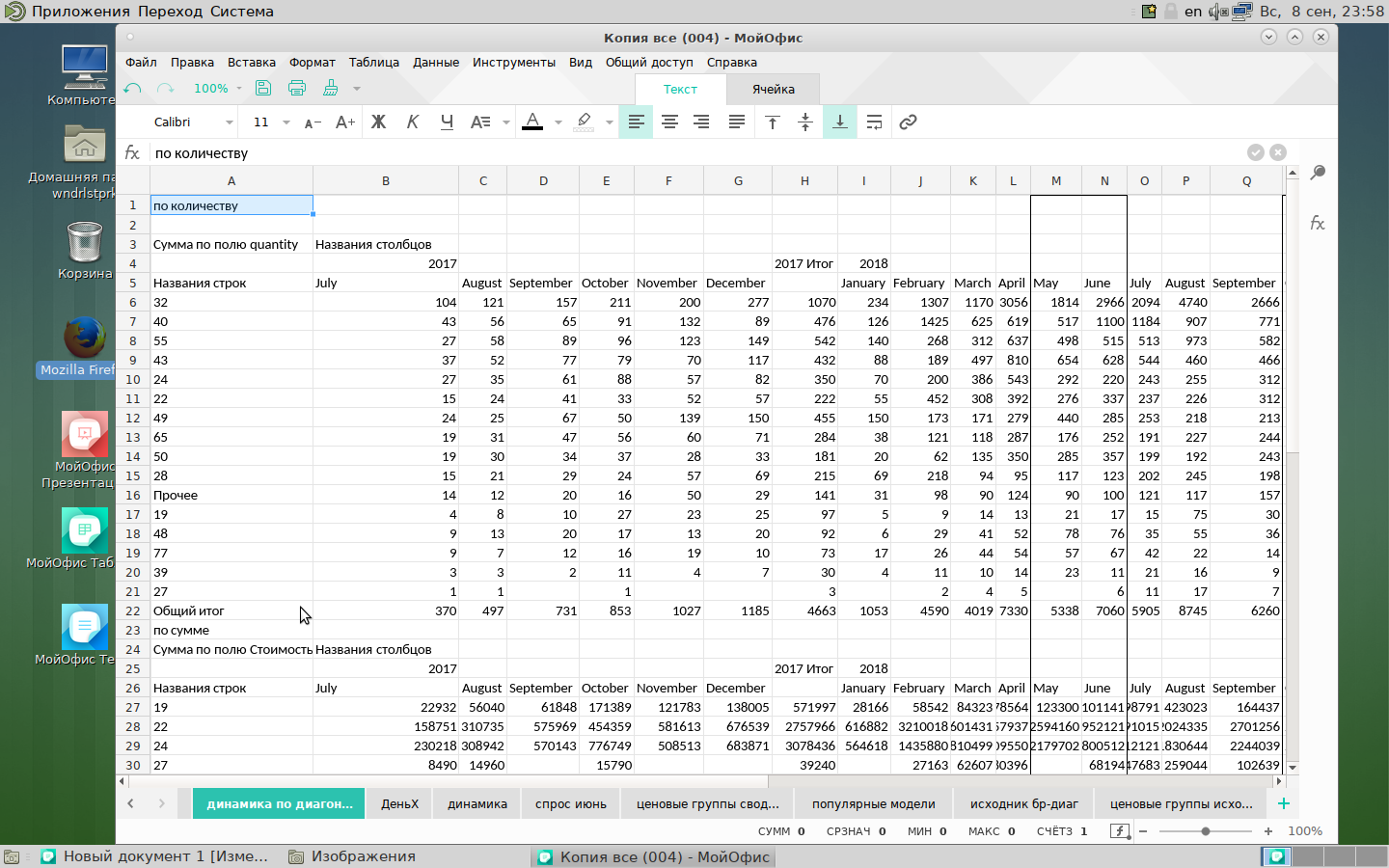The height and width of the screenshot is (868, 1389).
Task: Click the undo arrow icon
Action: pos(133,89)
